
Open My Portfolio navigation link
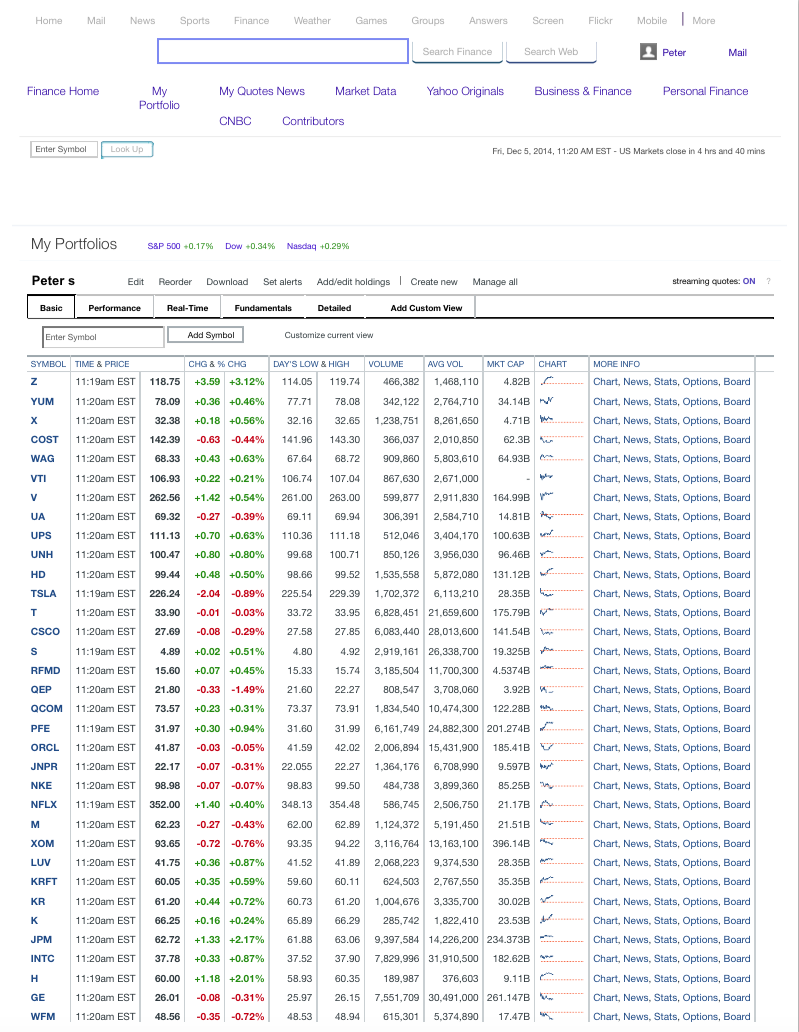point(159,98)
